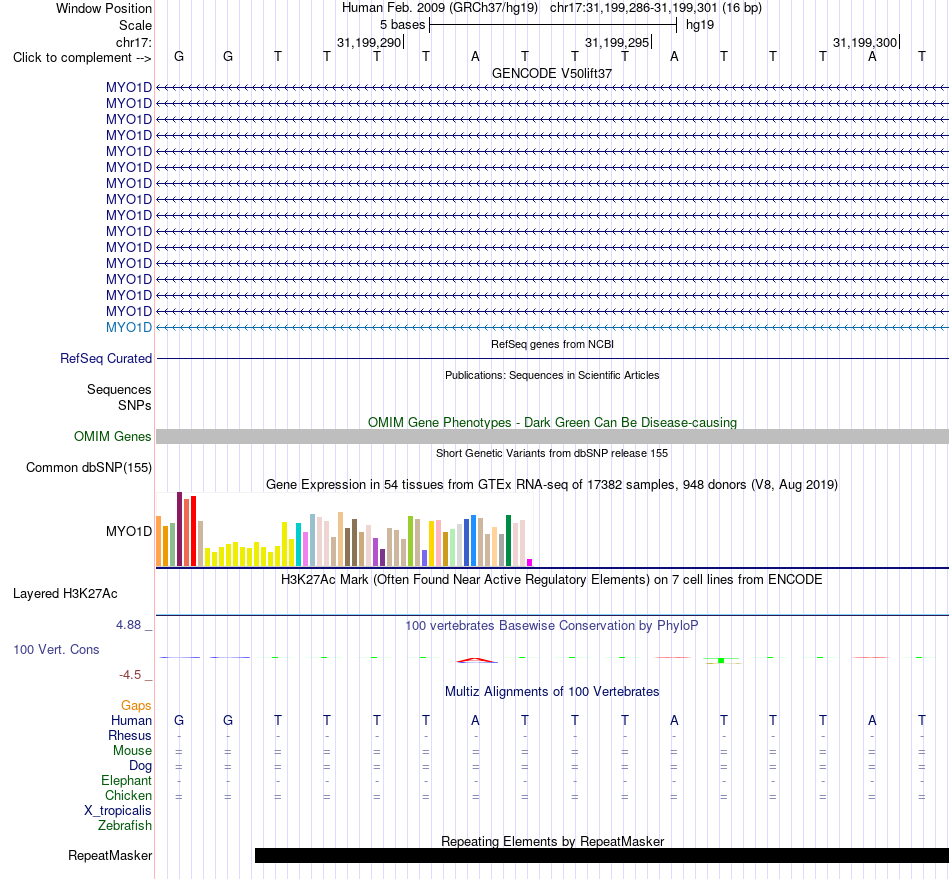
Task: Click the 'Human Feb. 2009 (GRCh37/hg19)' header
Action: pos(440,8)
